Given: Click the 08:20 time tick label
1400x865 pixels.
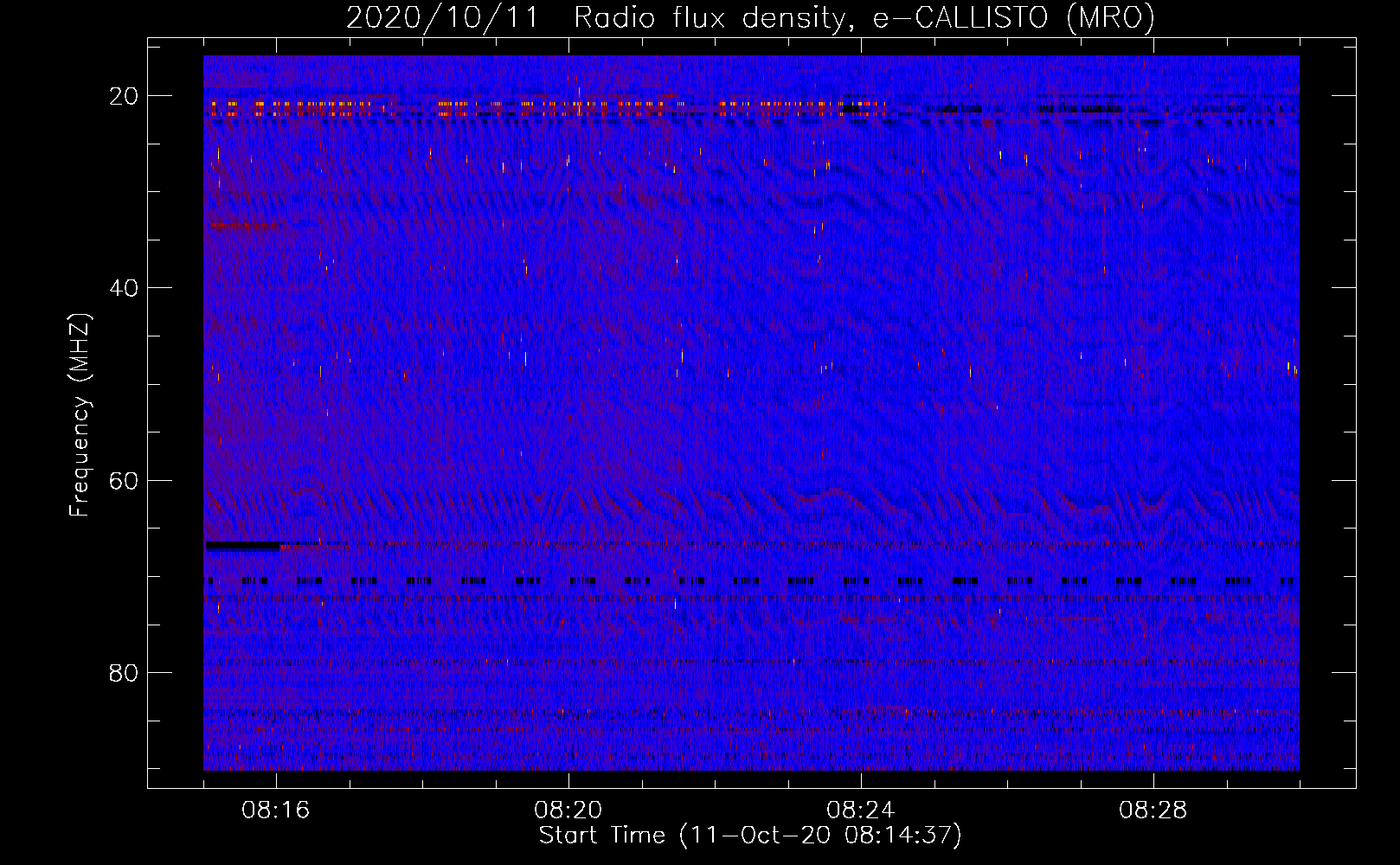Looking at the screenshot, I should click(568, 811).
